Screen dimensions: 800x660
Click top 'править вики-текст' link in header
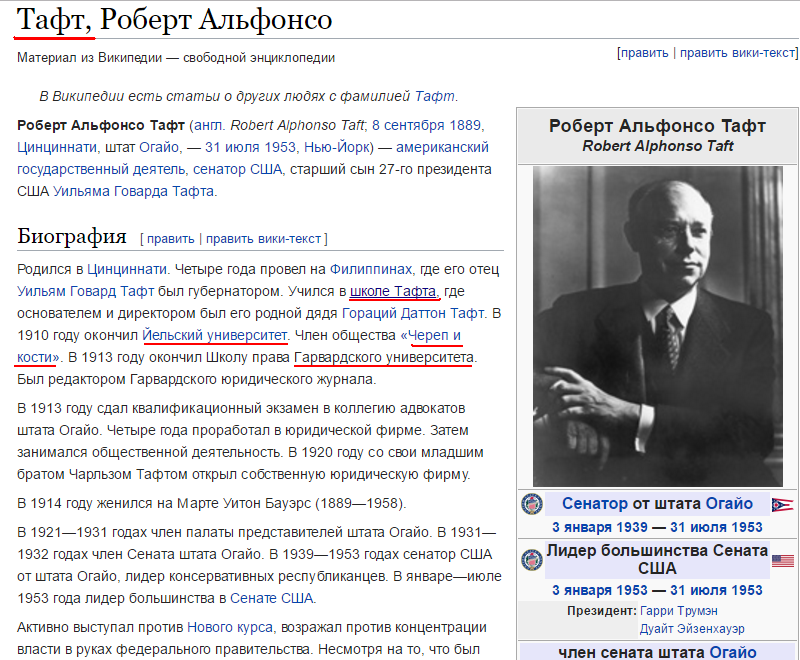pyautogui.click(x=737, y=53)
